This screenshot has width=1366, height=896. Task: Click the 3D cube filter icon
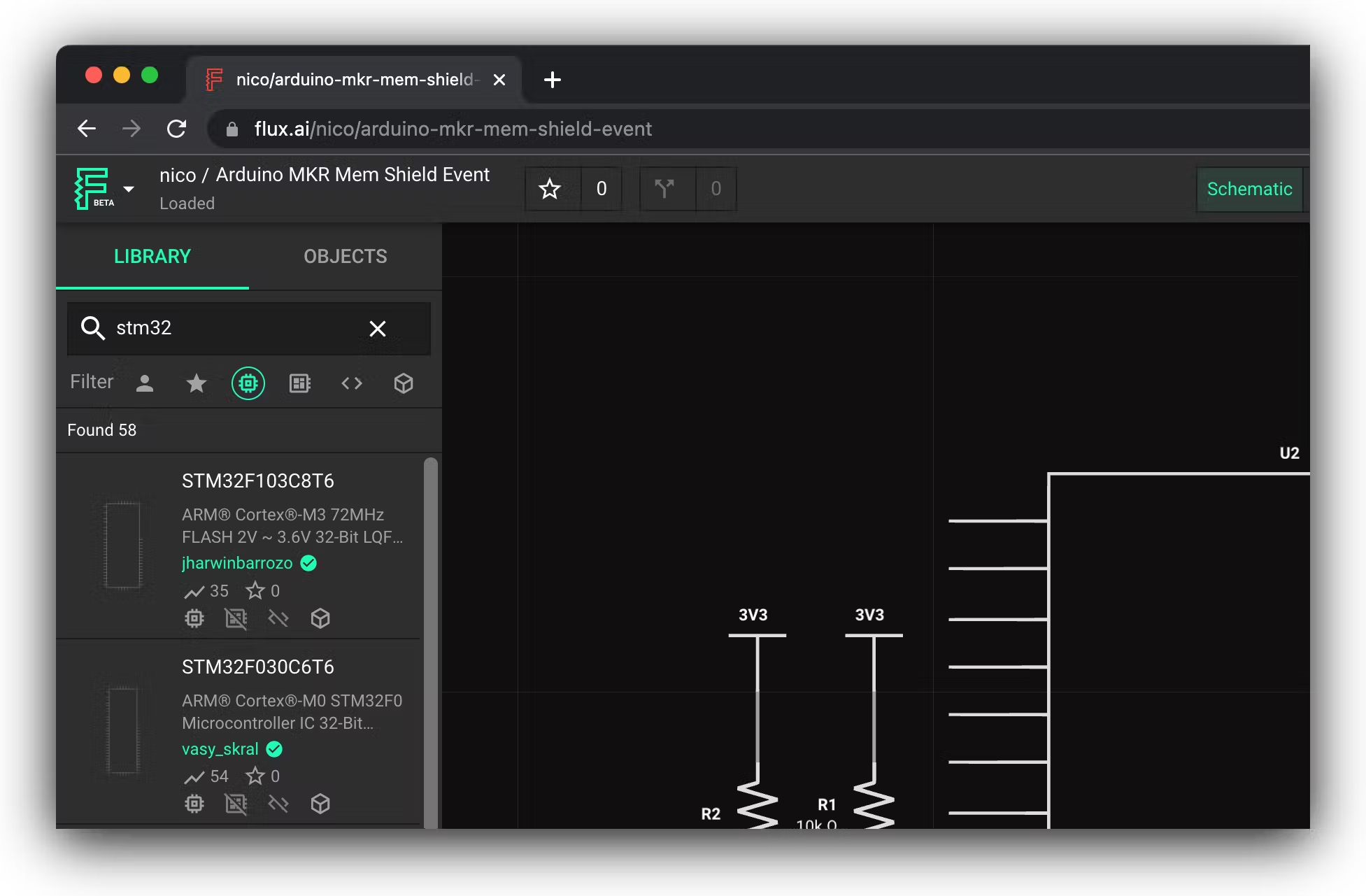click(x=404, y=383)
